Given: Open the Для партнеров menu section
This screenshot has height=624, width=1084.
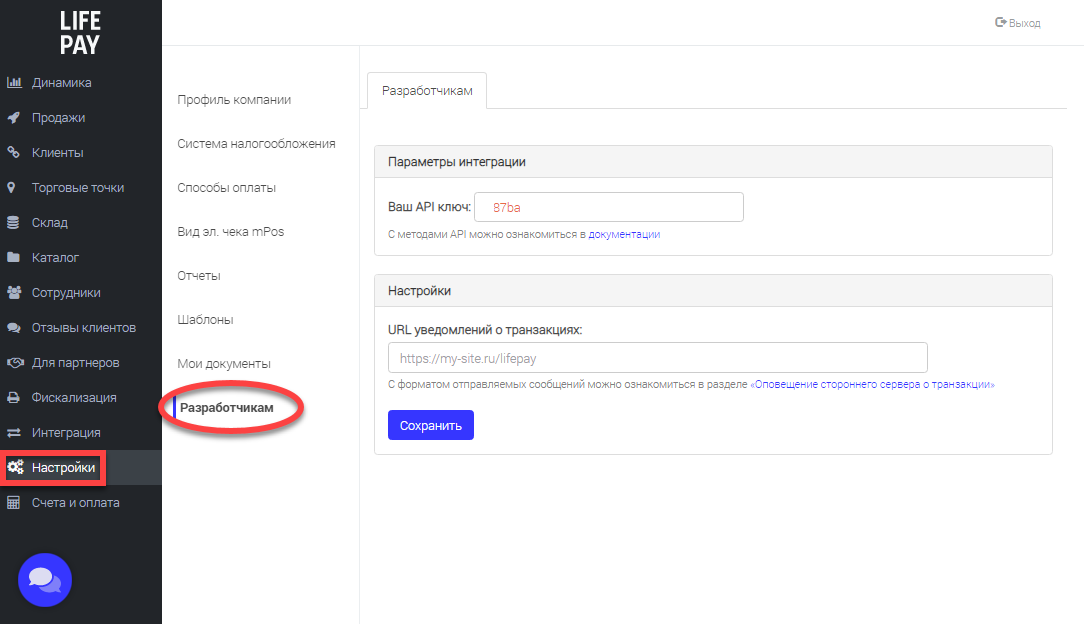Looking at the screenshot, I should pos(75,363).
